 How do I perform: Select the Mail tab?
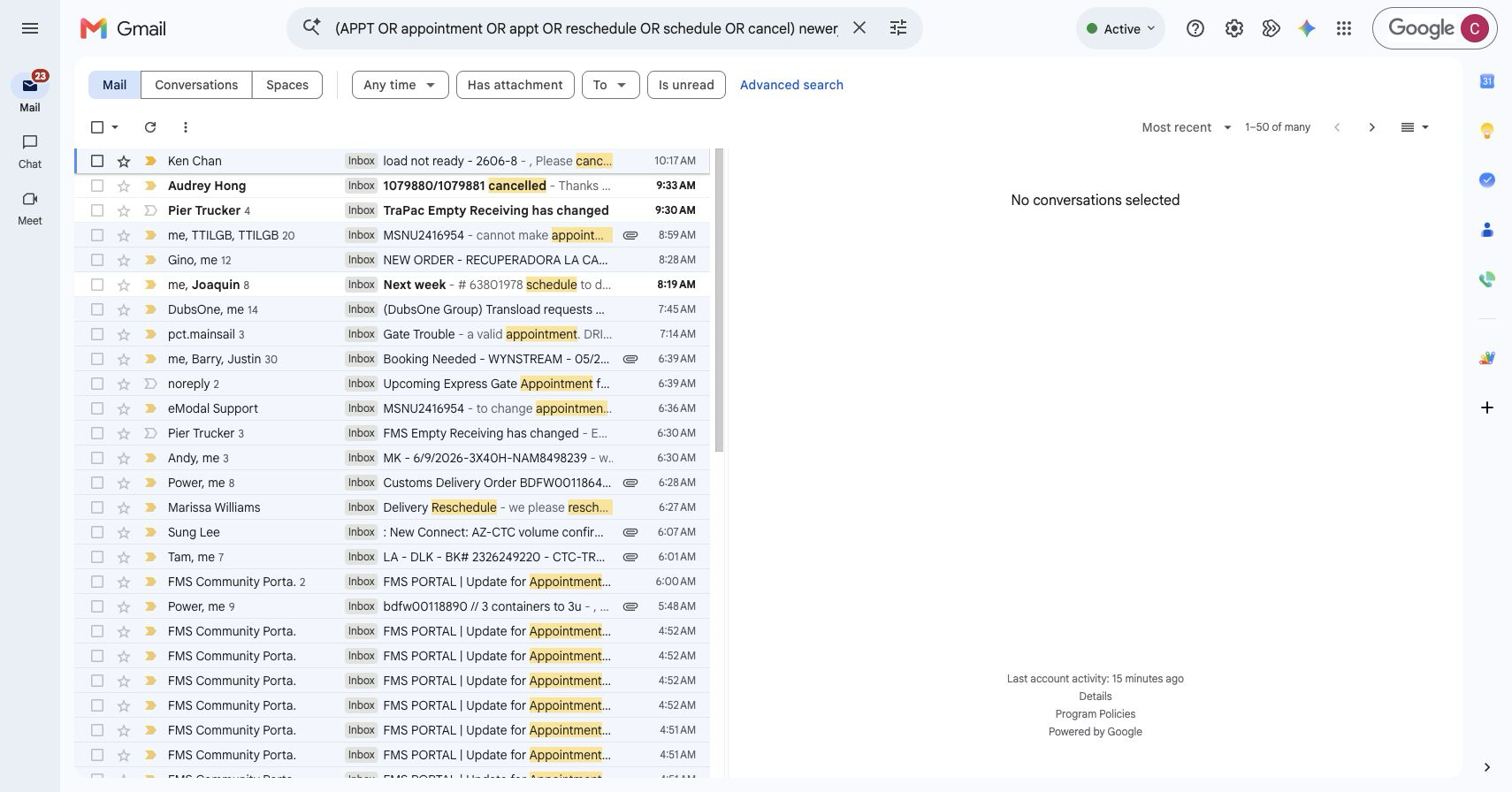pos(114,85)
